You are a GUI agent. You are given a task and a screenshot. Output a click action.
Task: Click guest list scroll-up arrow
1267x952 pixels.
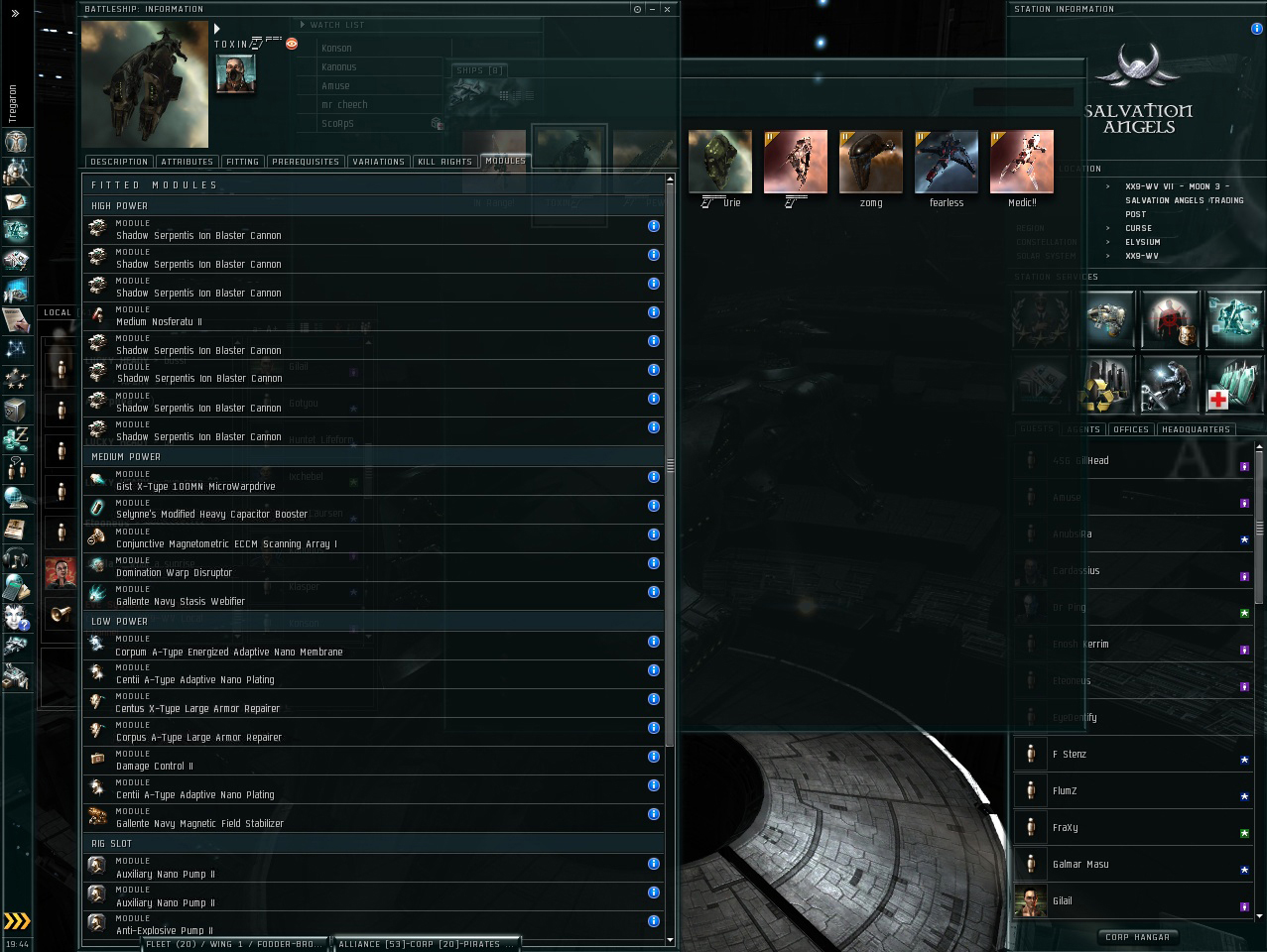click(x=1260, y=446)
